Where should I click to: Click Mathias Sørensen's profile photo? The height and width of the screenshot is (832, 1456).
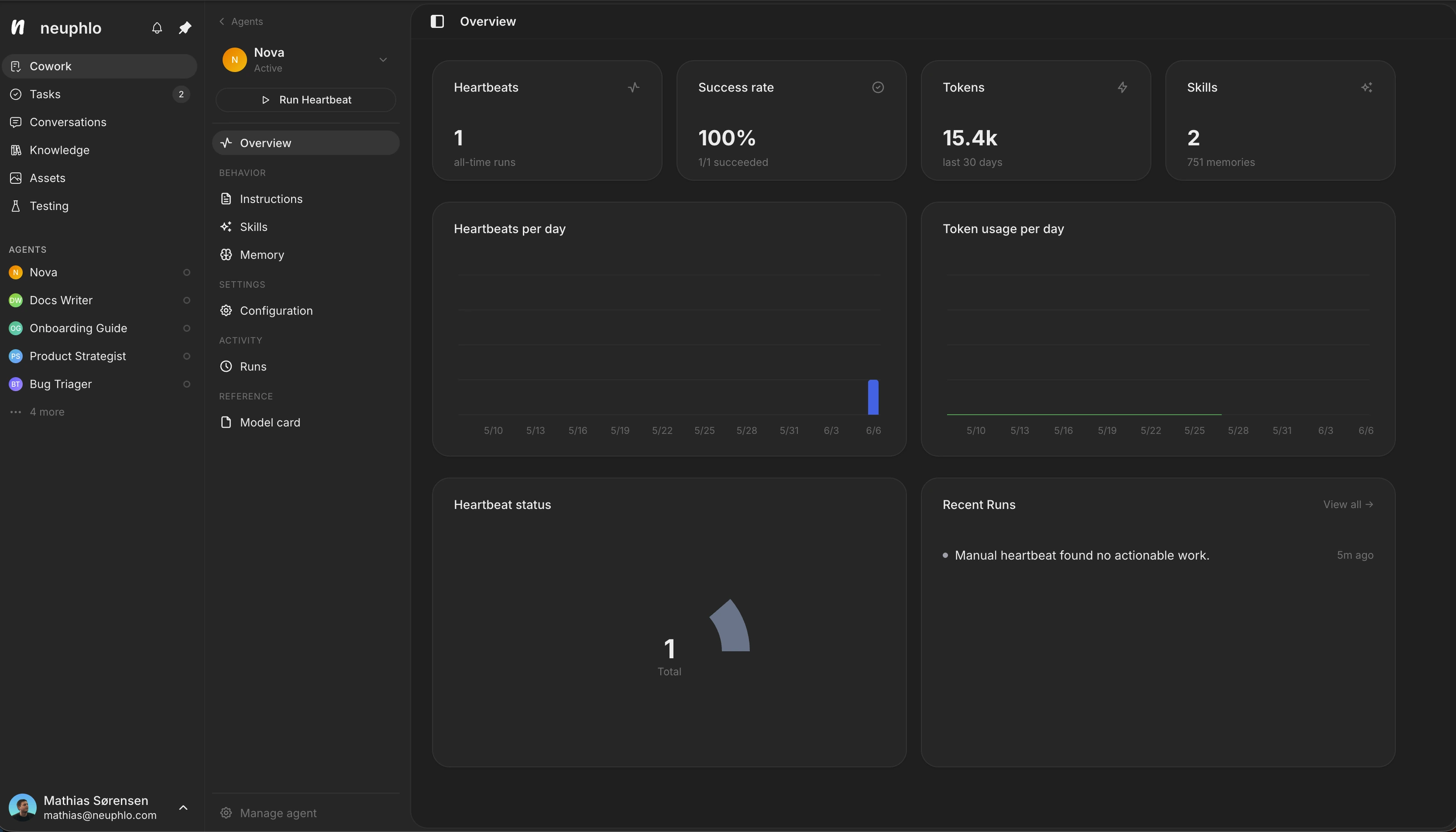point(23,807)
